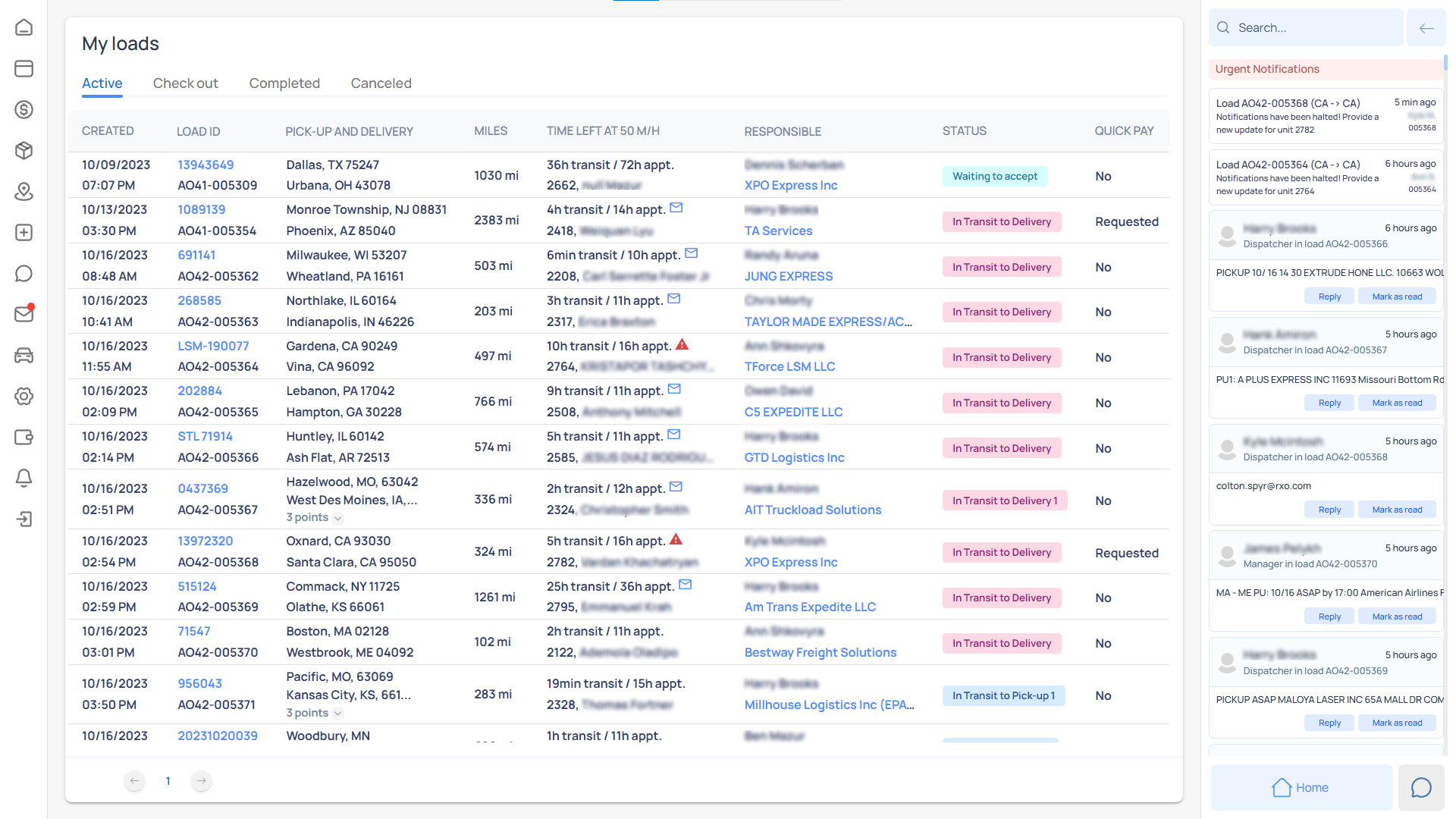Open the settings gear icon
The width and height of the screenshot is (1456, 819).
[24, 397]
